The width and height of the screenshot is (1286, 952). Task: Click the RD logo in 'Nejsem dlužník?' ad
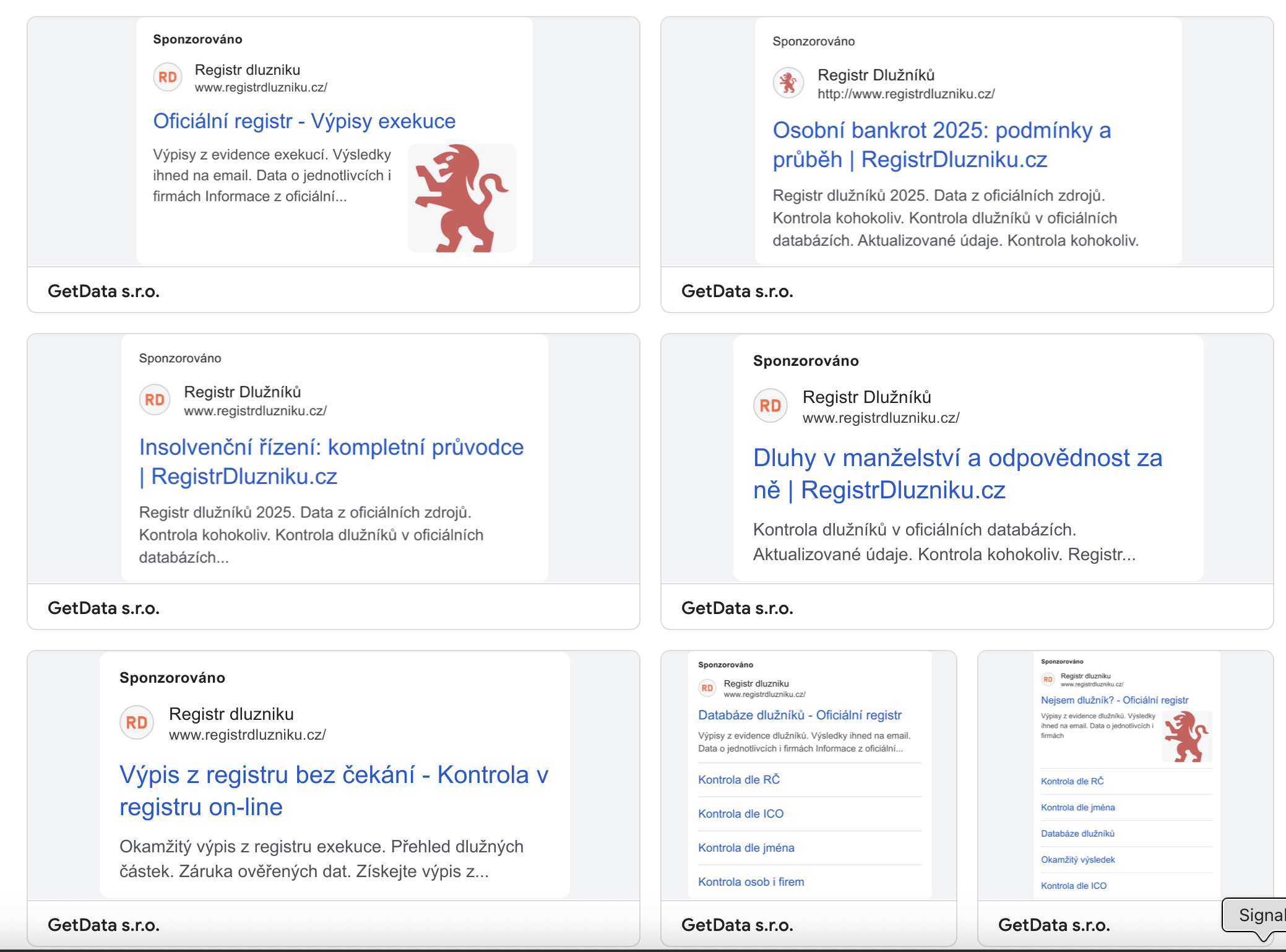pyautogui.click(x=1048, y=680)
